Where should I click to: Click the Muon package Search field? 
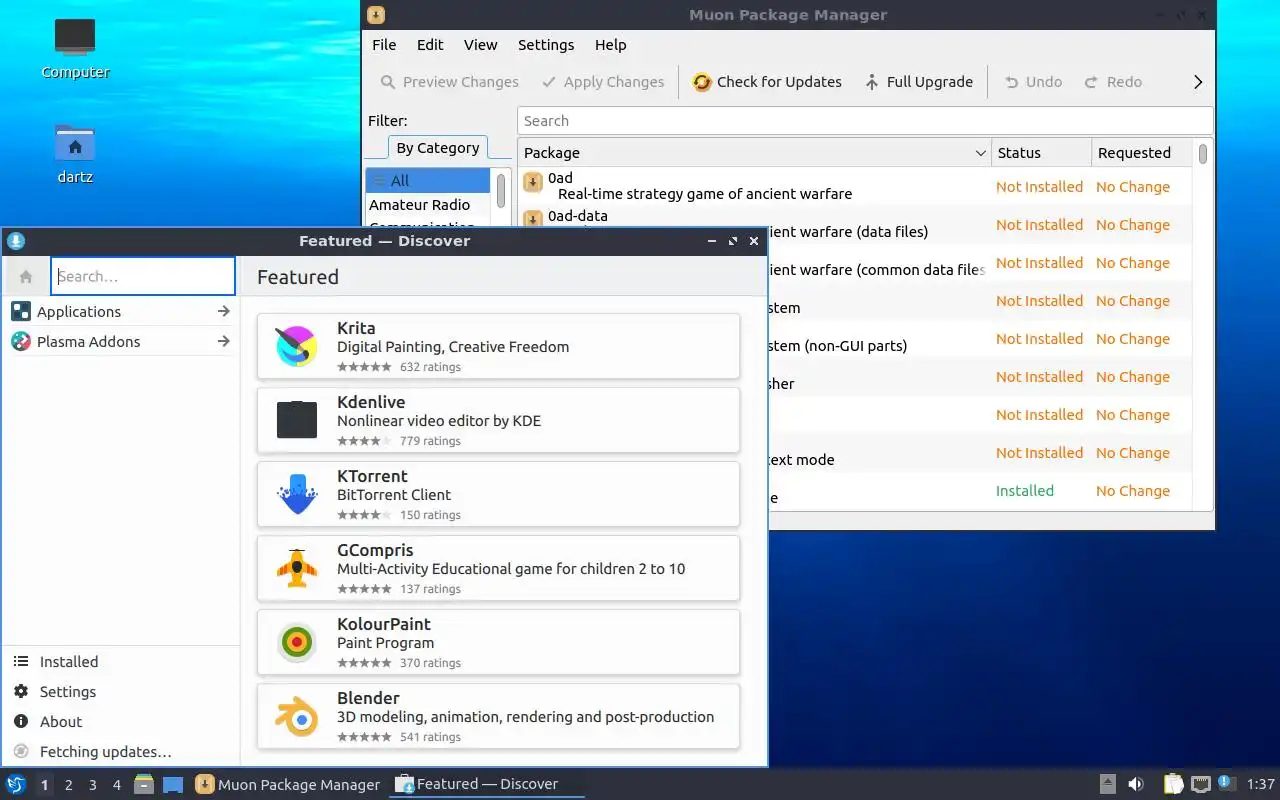pos(865,121)
